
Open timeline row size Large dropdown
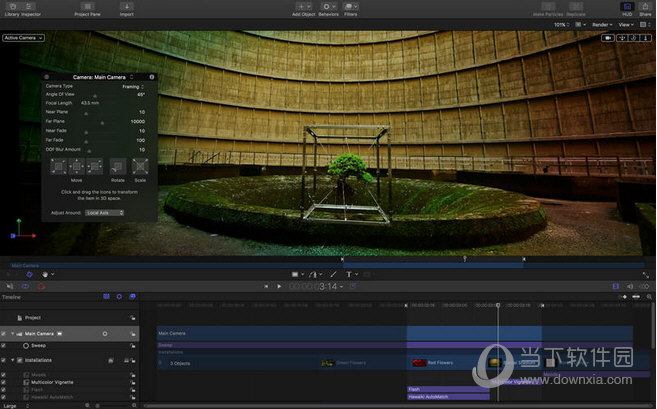pyautogui.click(x=15, y=406)
